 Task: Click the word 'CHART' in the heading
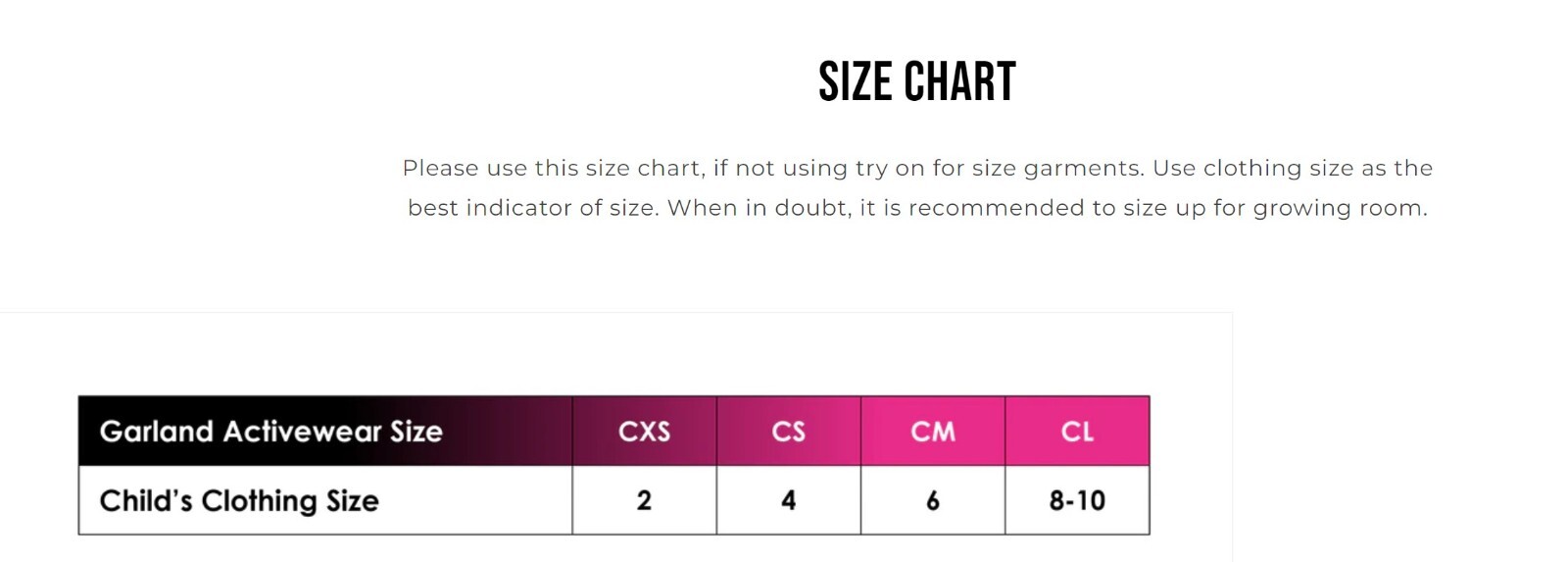coord(959,81)
